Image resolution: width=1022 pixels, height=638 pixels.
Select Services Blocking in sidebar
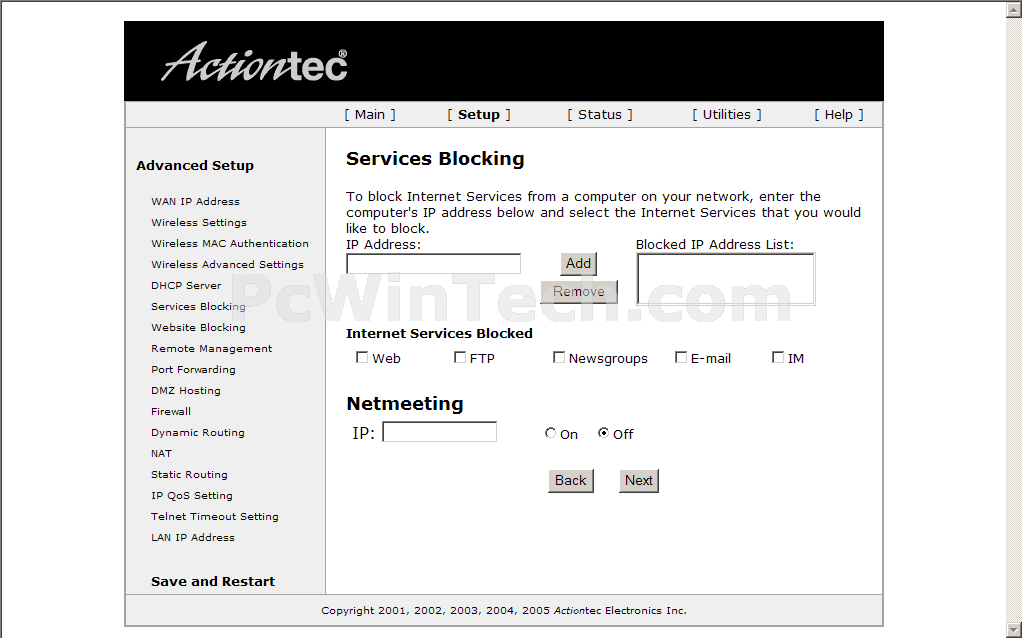[198, 306]
